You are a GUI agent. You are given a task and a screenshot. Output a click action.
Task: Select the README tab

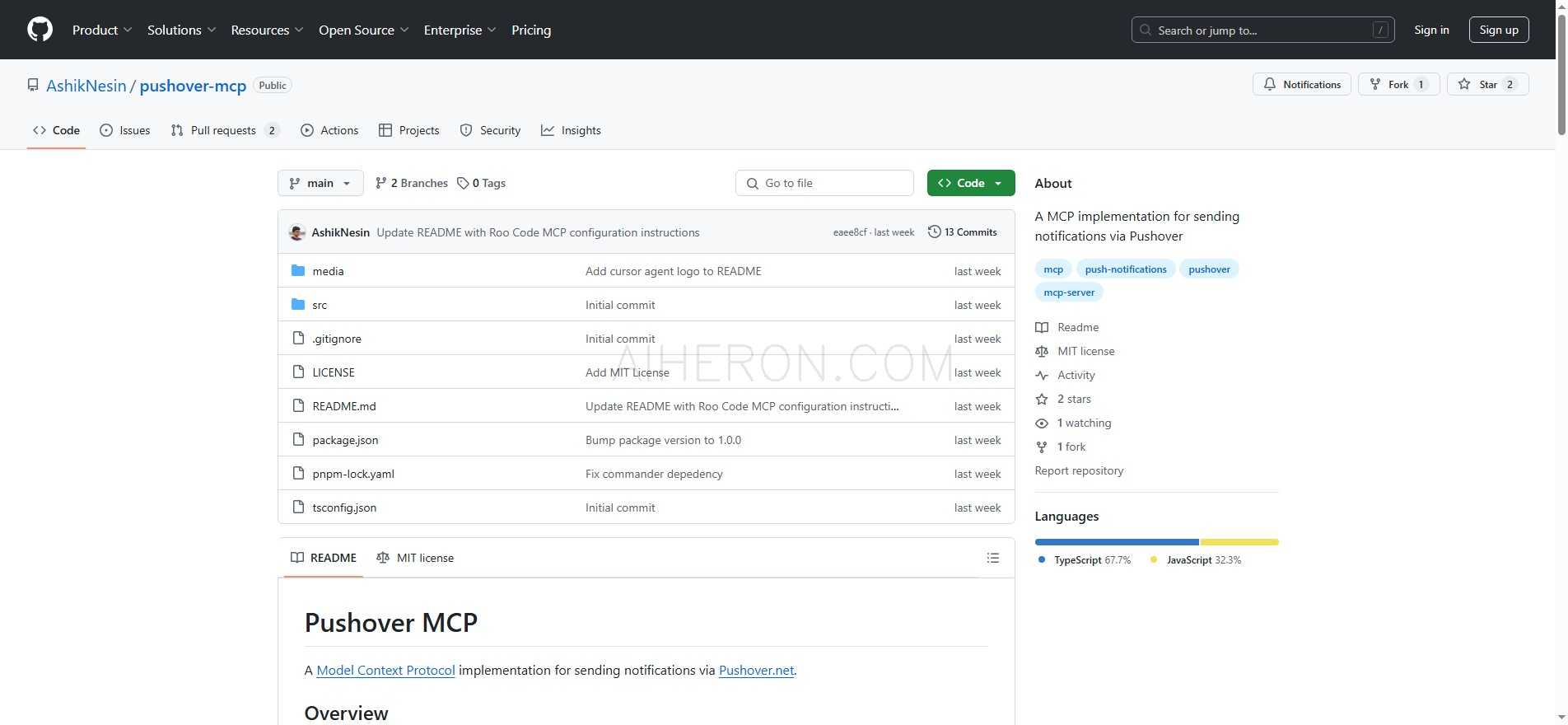(324, 558)
